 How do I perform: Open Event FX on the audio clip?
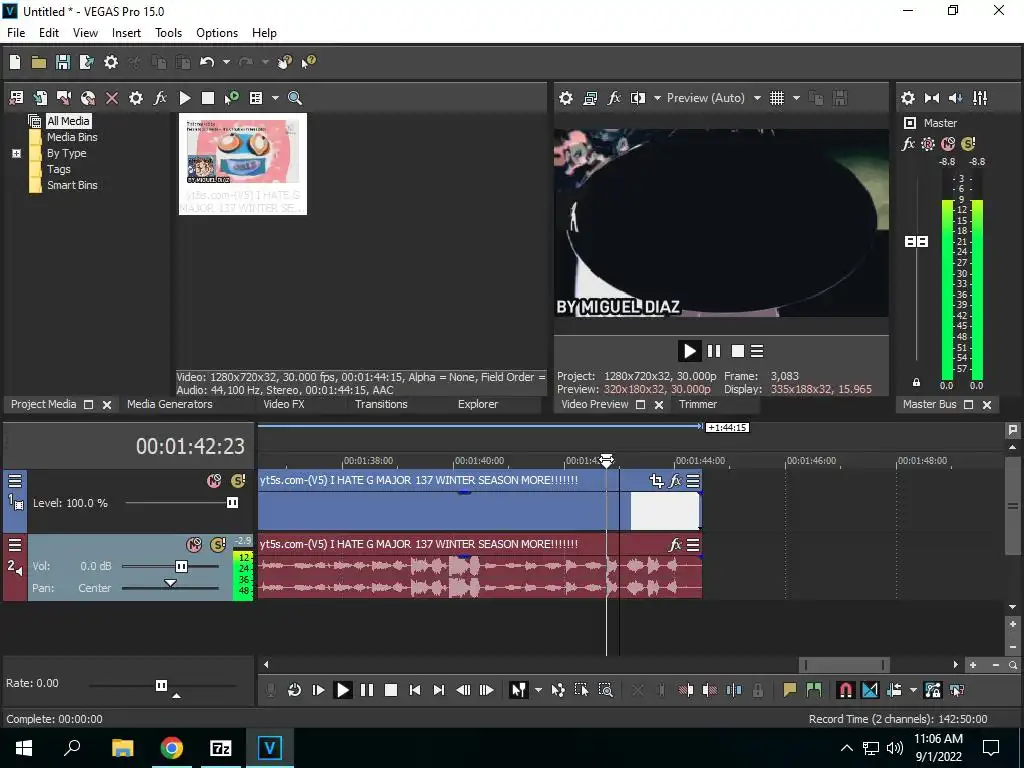675,545
